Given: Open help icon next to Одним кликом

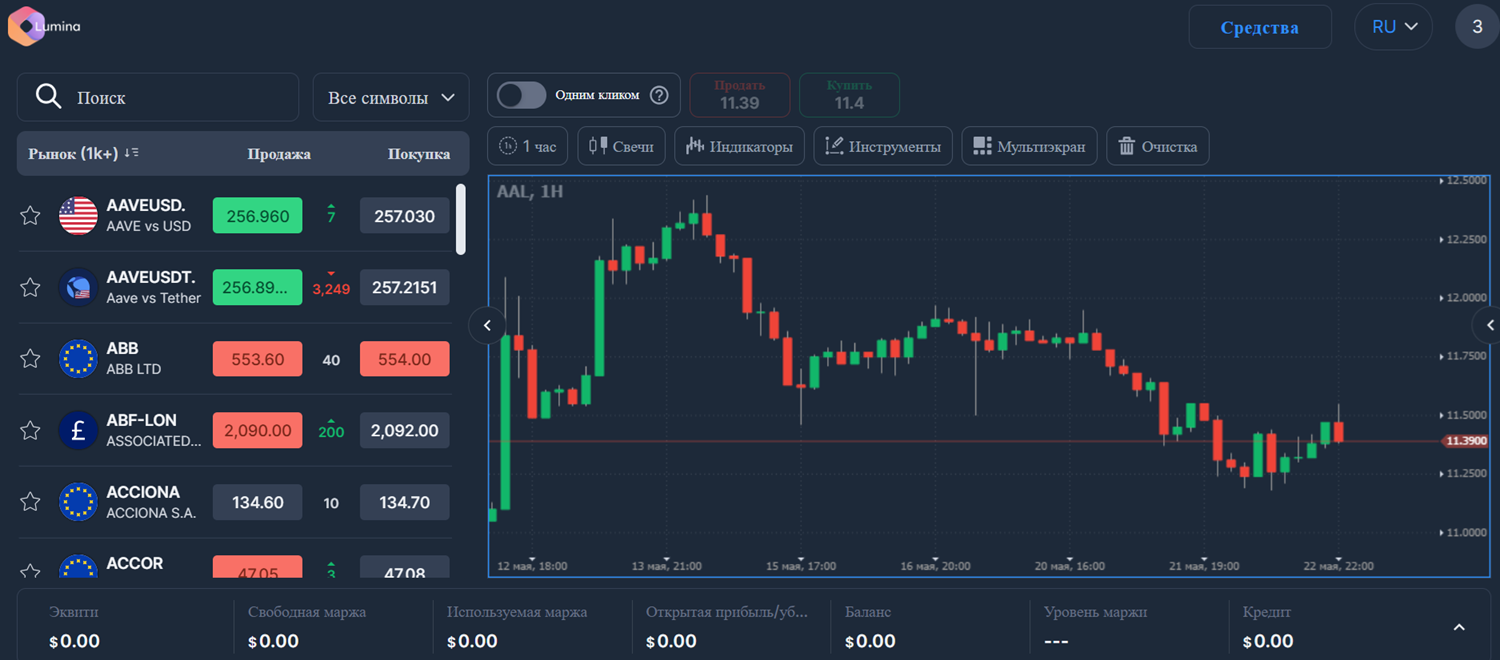Looking at the screenshot, I should click(x=659, y=95).
